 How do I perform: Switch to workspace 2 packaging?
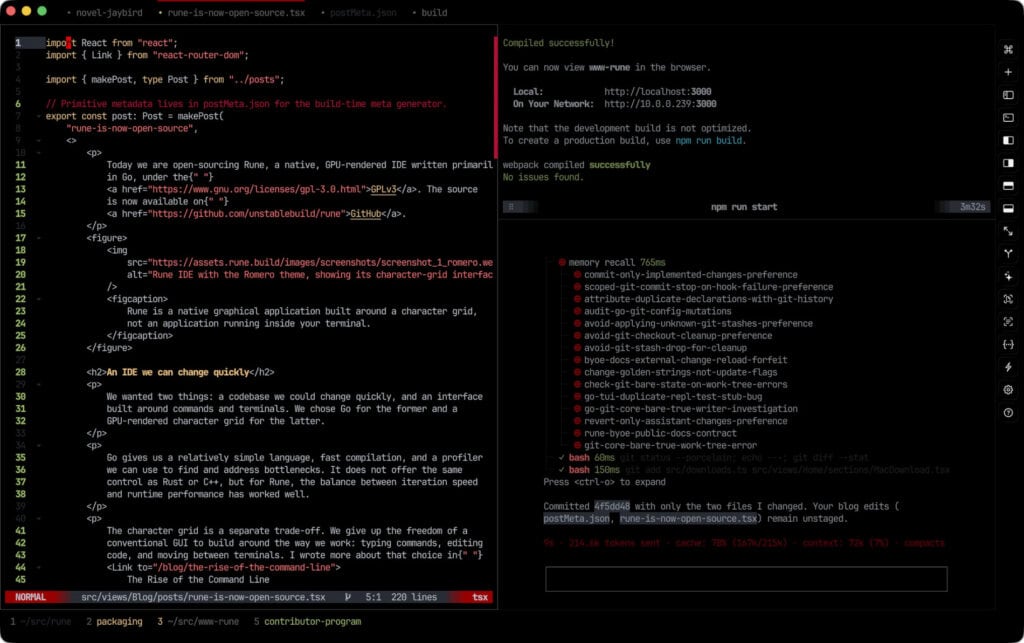[x=114, y=621]
